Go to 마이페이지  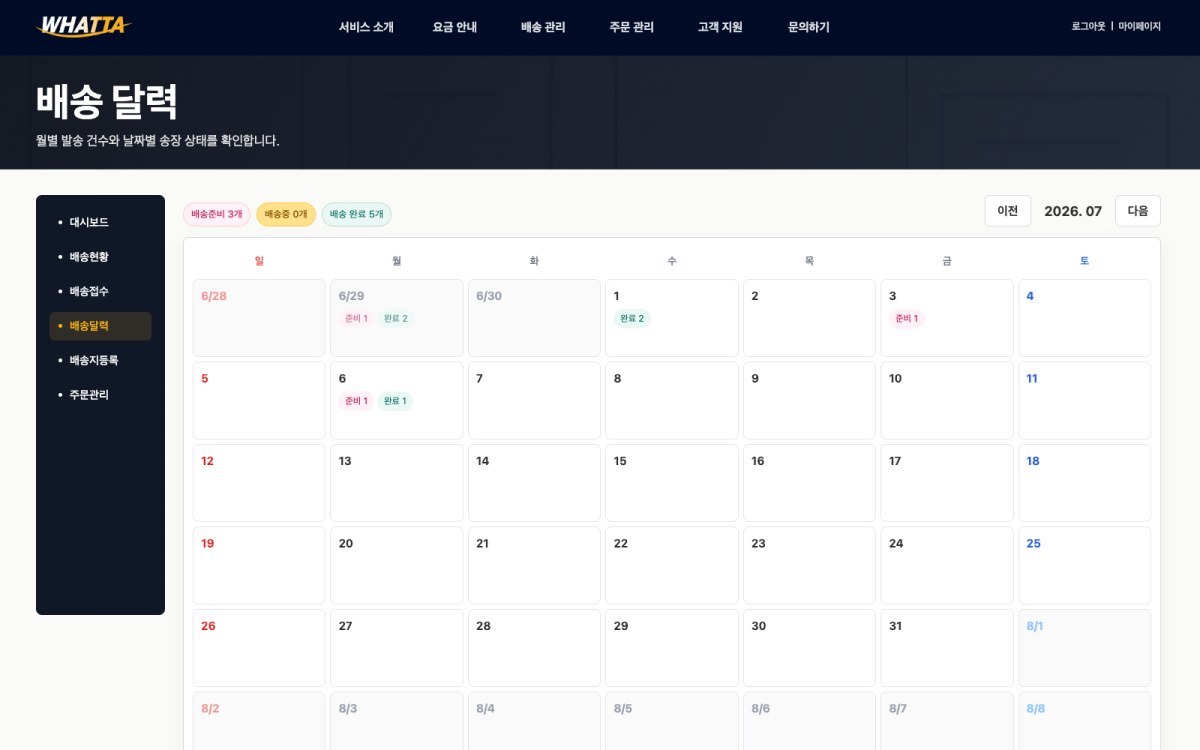click(x=1140, y=27)
